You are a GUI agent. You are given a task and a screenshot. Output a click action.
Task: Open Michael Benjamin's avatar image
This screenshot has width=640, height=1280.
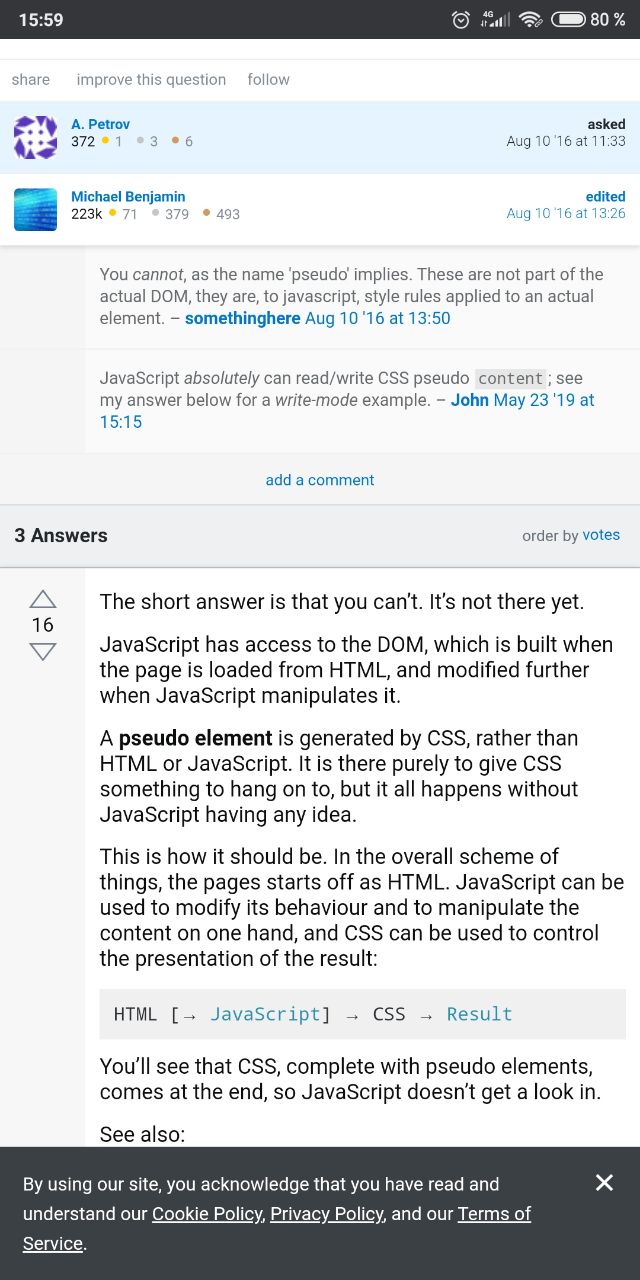pyautogui.click(x=35, y=209)
